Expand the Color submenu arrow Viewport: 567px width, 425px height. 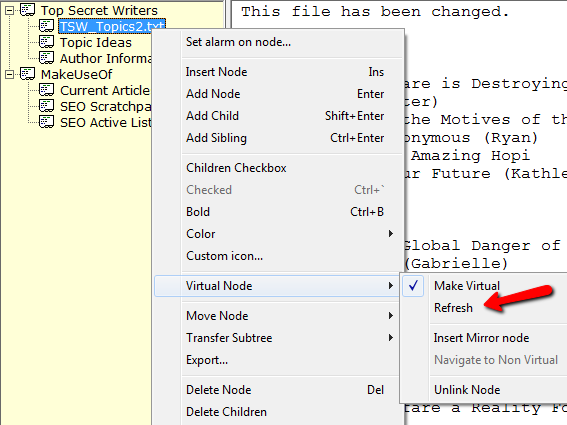[x=391, y=234]
